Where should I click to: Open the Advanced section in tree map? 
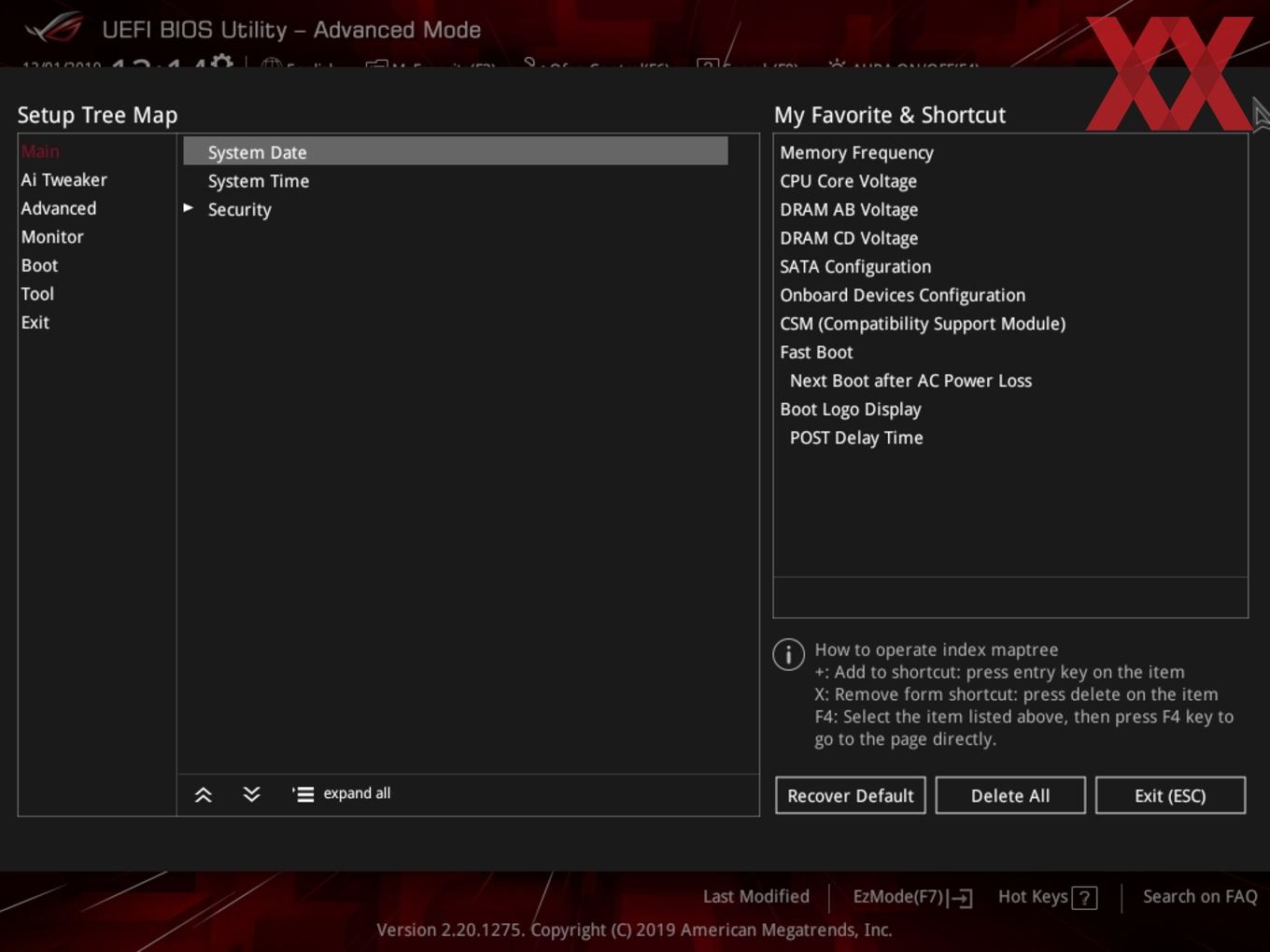59,208
